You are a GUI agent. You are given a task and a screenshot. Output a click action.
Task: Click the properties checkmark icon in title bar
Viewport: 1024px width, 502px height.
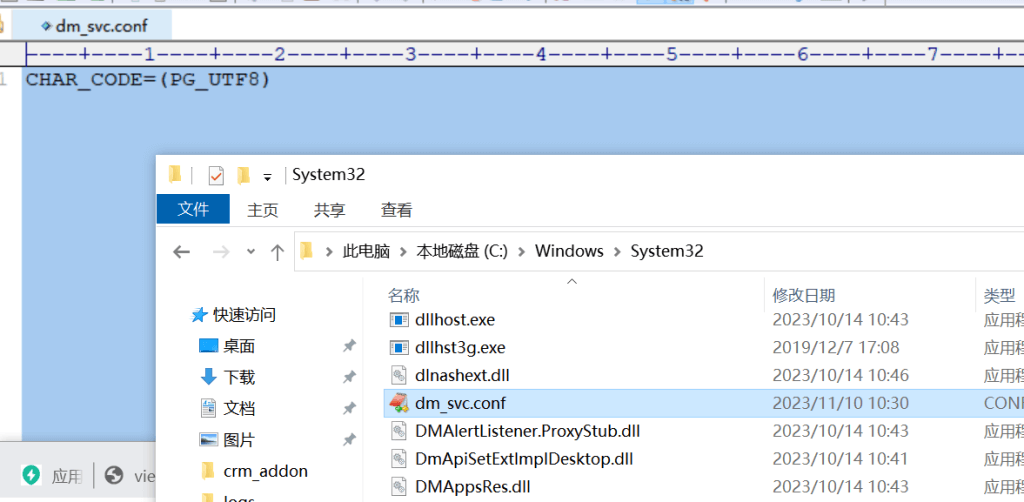pyautogui.click(x=216, y=176)
